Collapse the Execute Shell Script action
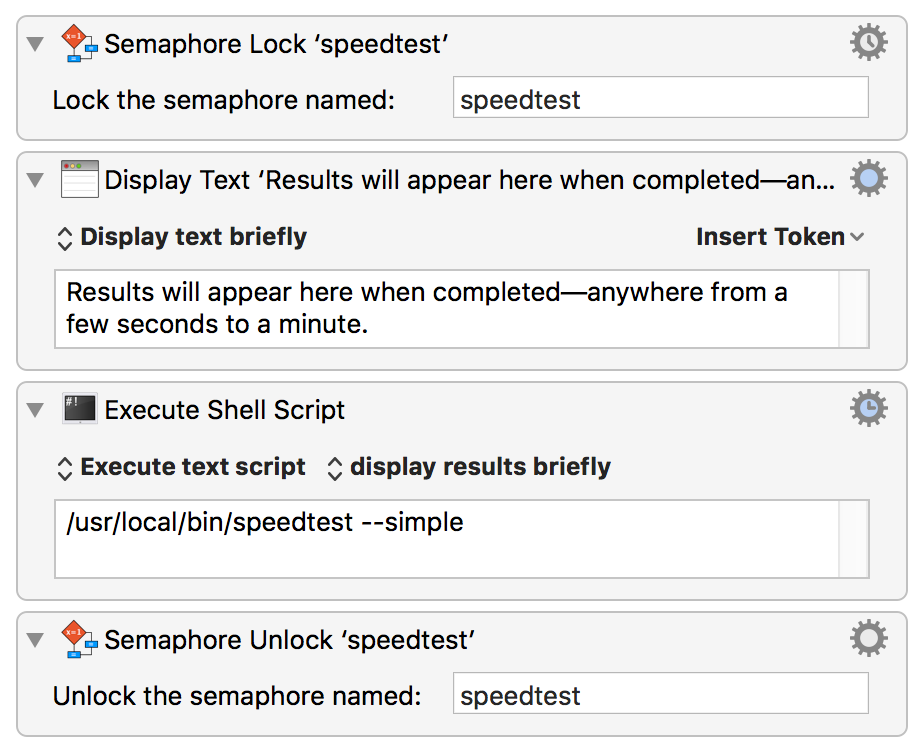 [x=35, y=409]
